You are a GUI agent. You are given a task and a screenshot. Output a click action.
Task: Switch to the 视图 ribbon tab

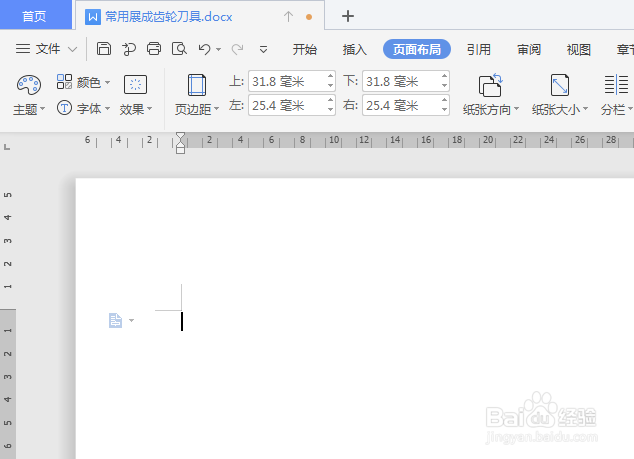click(579, 49)
